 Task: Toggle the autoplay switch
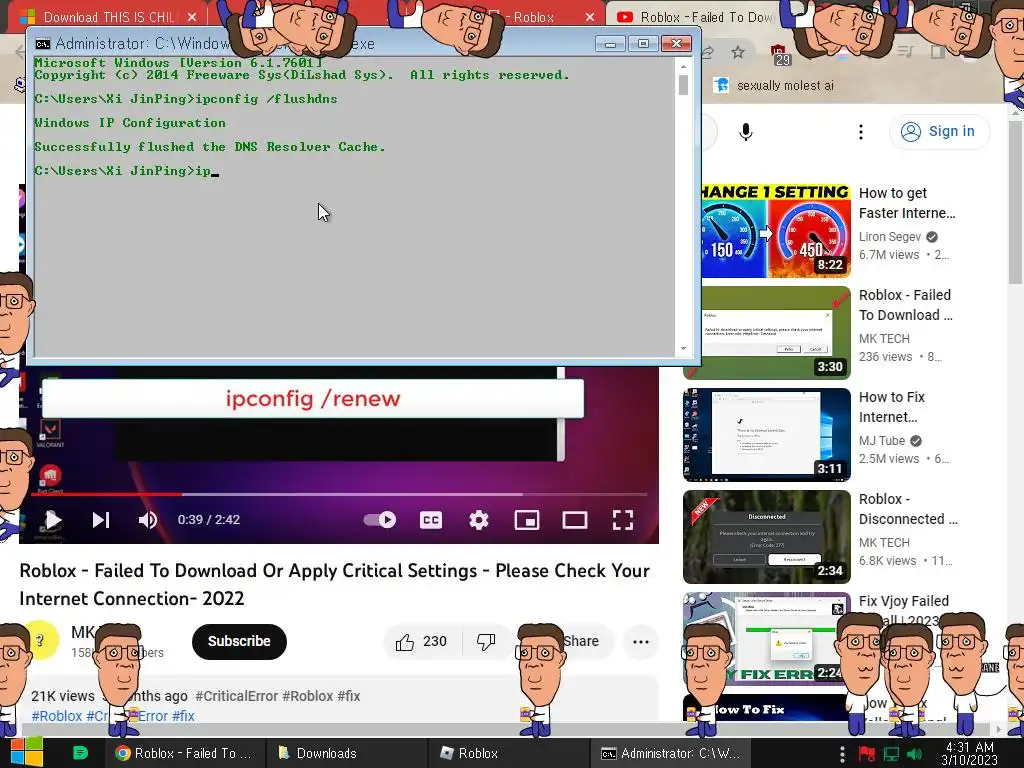tap(380, 520)
